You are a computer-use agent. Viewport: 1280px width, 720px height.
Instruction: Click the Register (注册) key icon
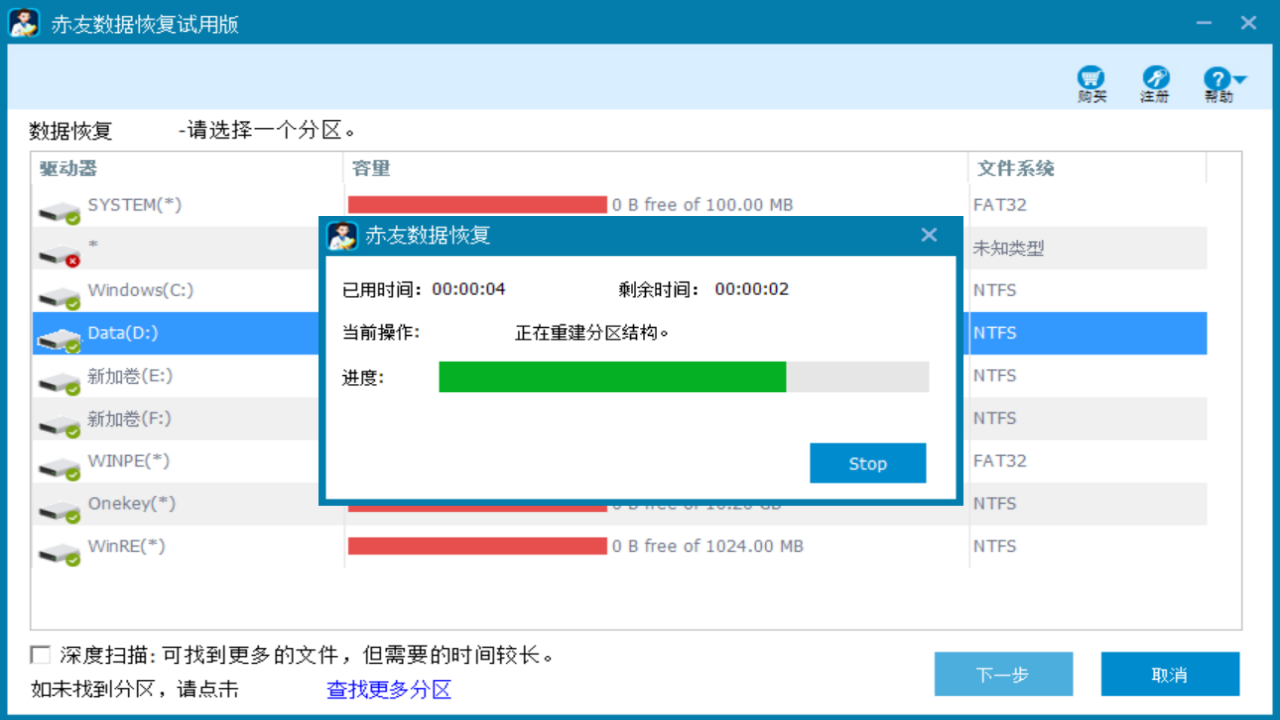click(1155, 78)
